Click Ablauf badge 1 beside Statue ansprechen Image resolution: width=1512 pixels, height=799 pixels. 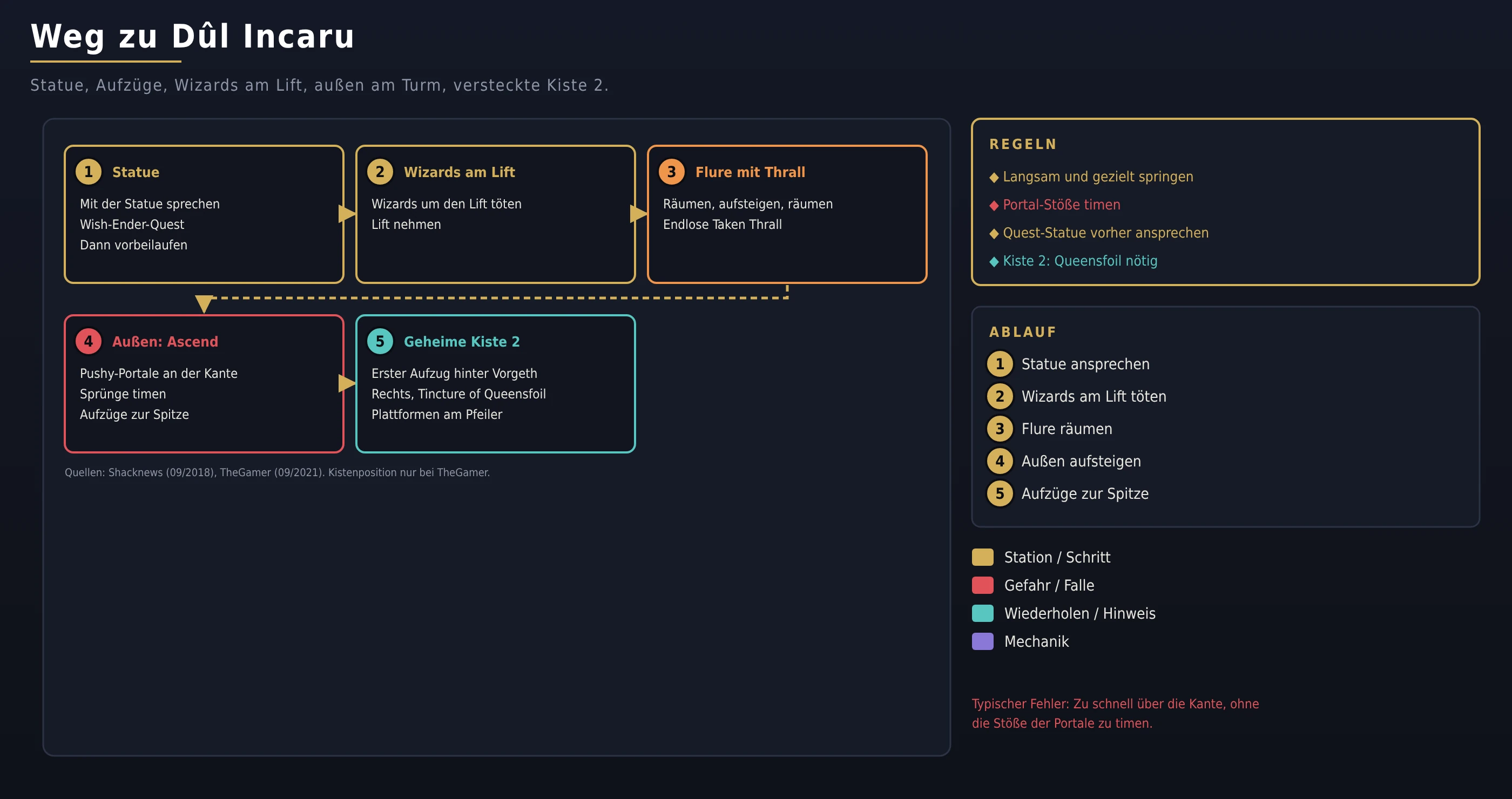(1000, 364)
